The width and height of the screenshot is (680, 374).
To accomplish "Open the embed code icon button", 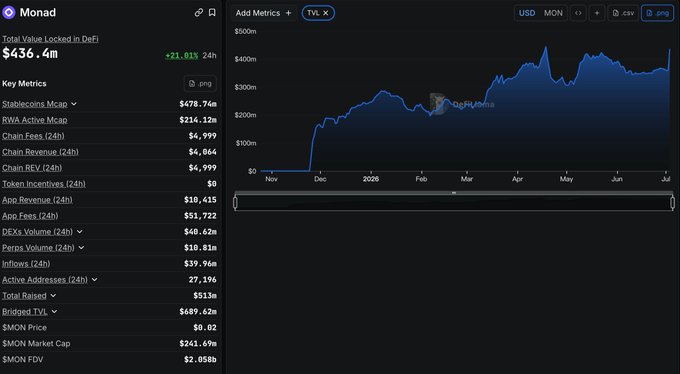I will tap(578, 13).
